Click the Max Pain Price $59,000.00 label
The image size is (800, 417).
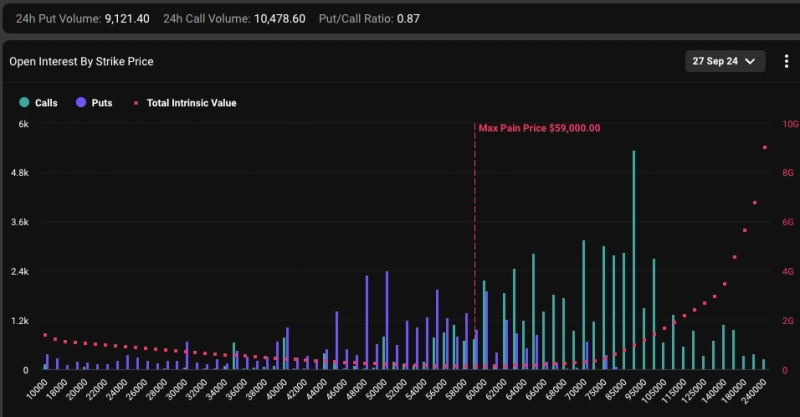(x=539, y=128)
